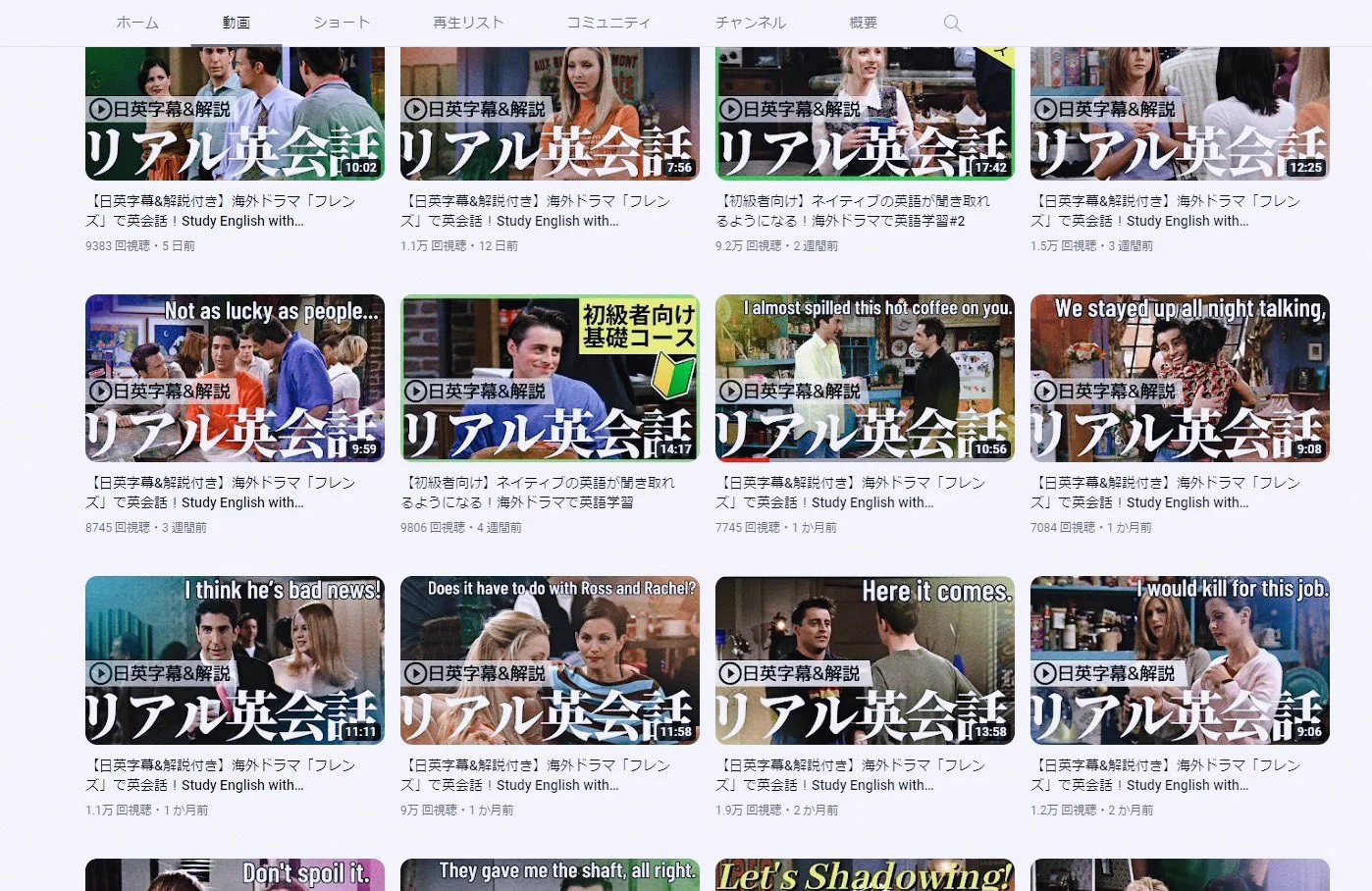1372x891 pixels.
Task: Open the "We stayed up all night talking" thumbnail
Action: pyautogui.click(x=1180, y=378)
